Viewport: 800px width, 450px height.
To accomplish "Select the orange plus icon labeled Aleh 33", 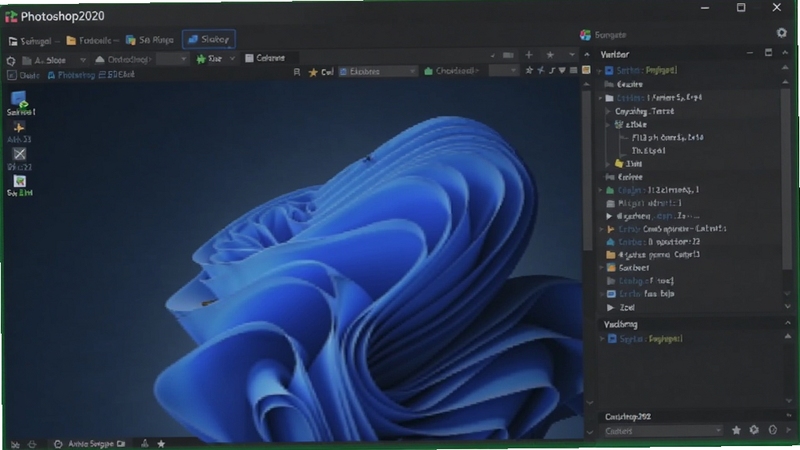I will pos(19,127).
